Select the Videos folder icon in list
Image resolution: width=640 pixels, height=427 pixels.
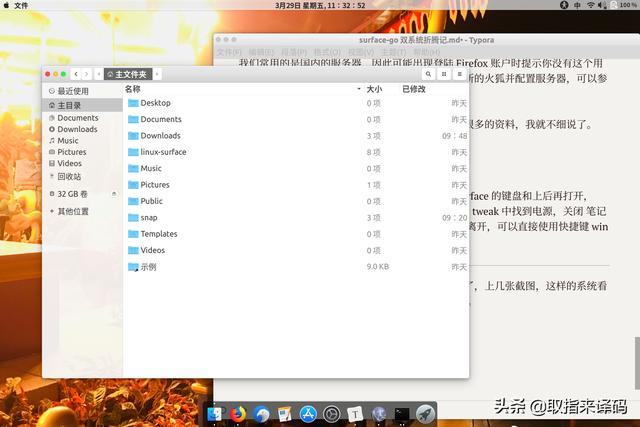133,250
